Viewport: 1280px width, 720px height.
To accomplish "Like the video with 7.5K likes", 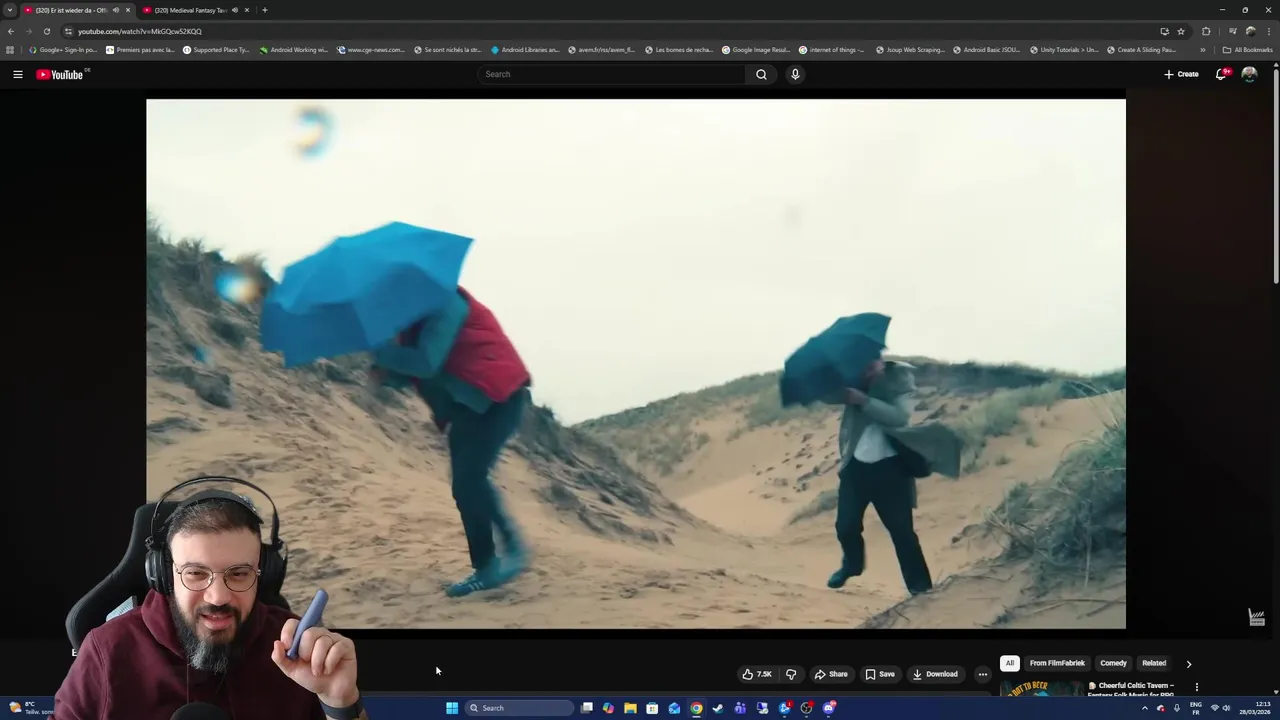I will (x=757, y=674).
